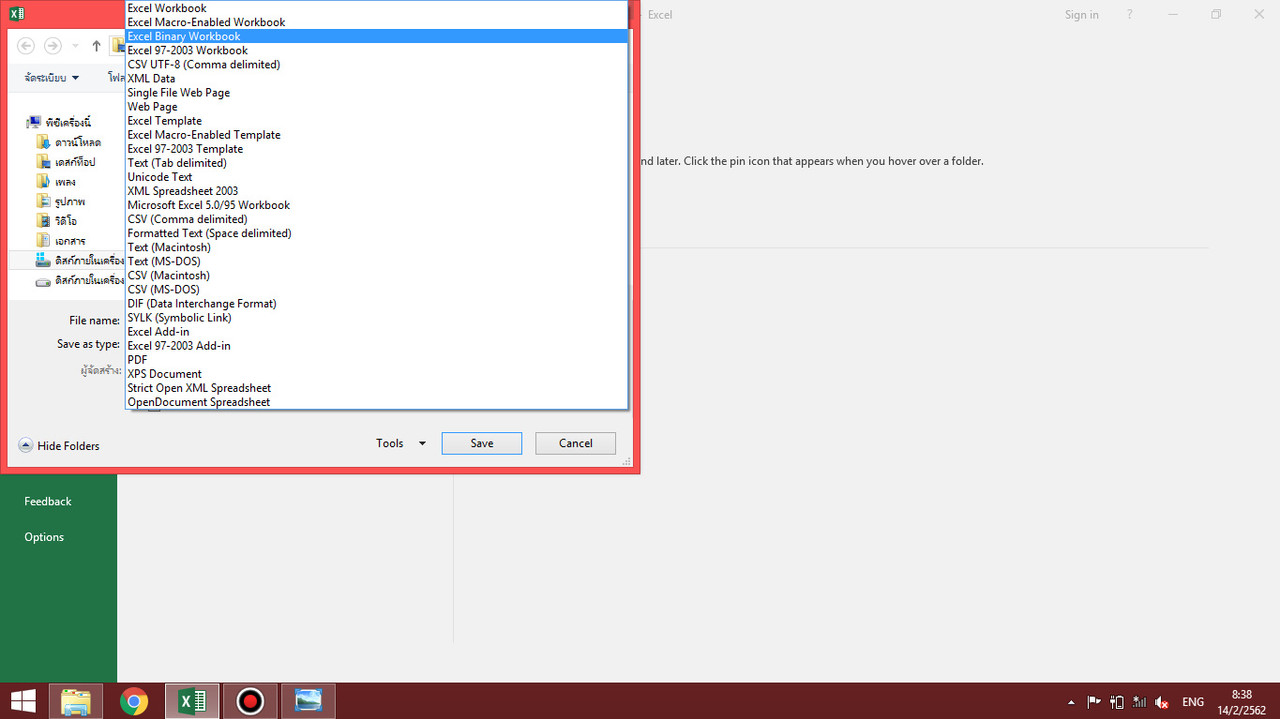Open the ดาวน์โหลด (Downloads) folder
Viewport: 1280px width, 719px height.
[x=69, y=142]
